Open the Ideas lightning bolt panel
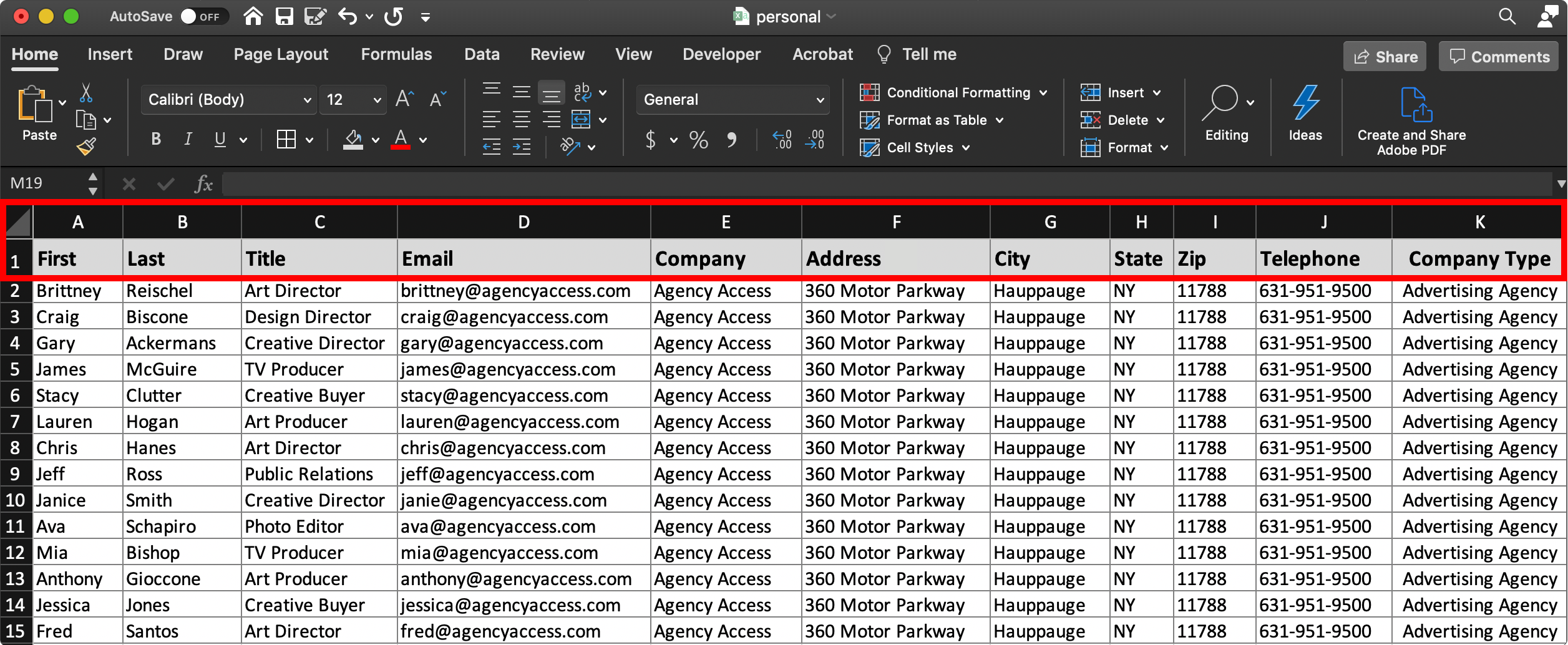The image size is (1568, 645). [1305, 113]
